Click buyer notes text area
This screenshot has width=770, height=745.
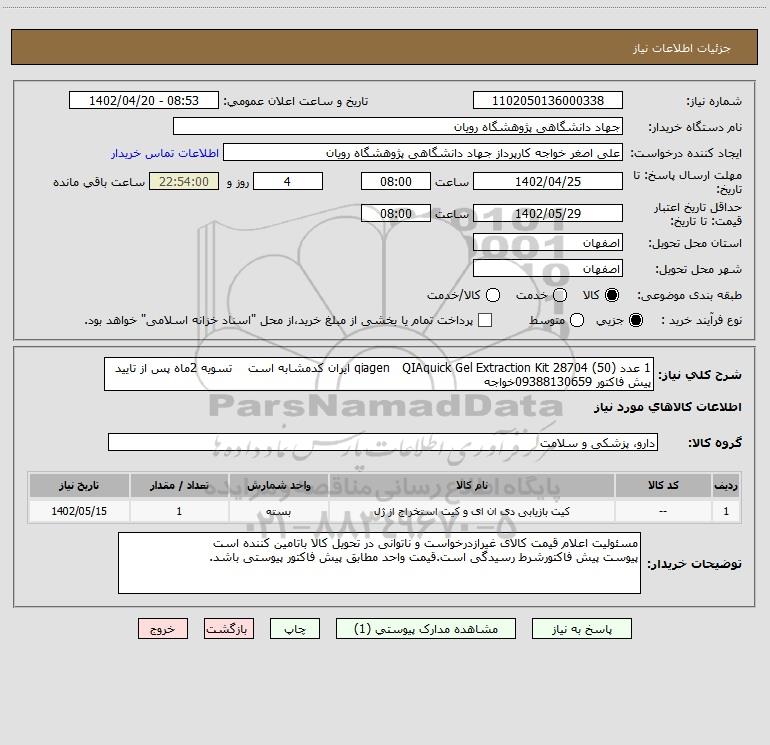379,563
